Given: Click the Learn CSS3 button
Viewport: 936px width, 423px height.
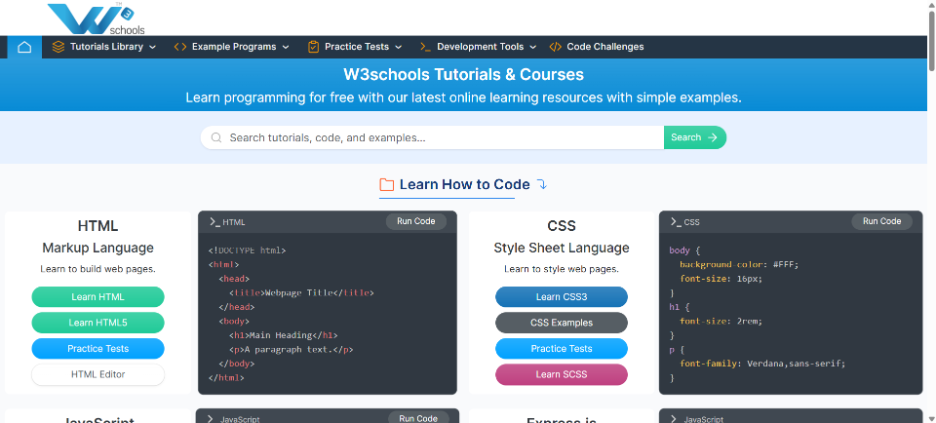Looking at the screenshot, I should 561,297.
